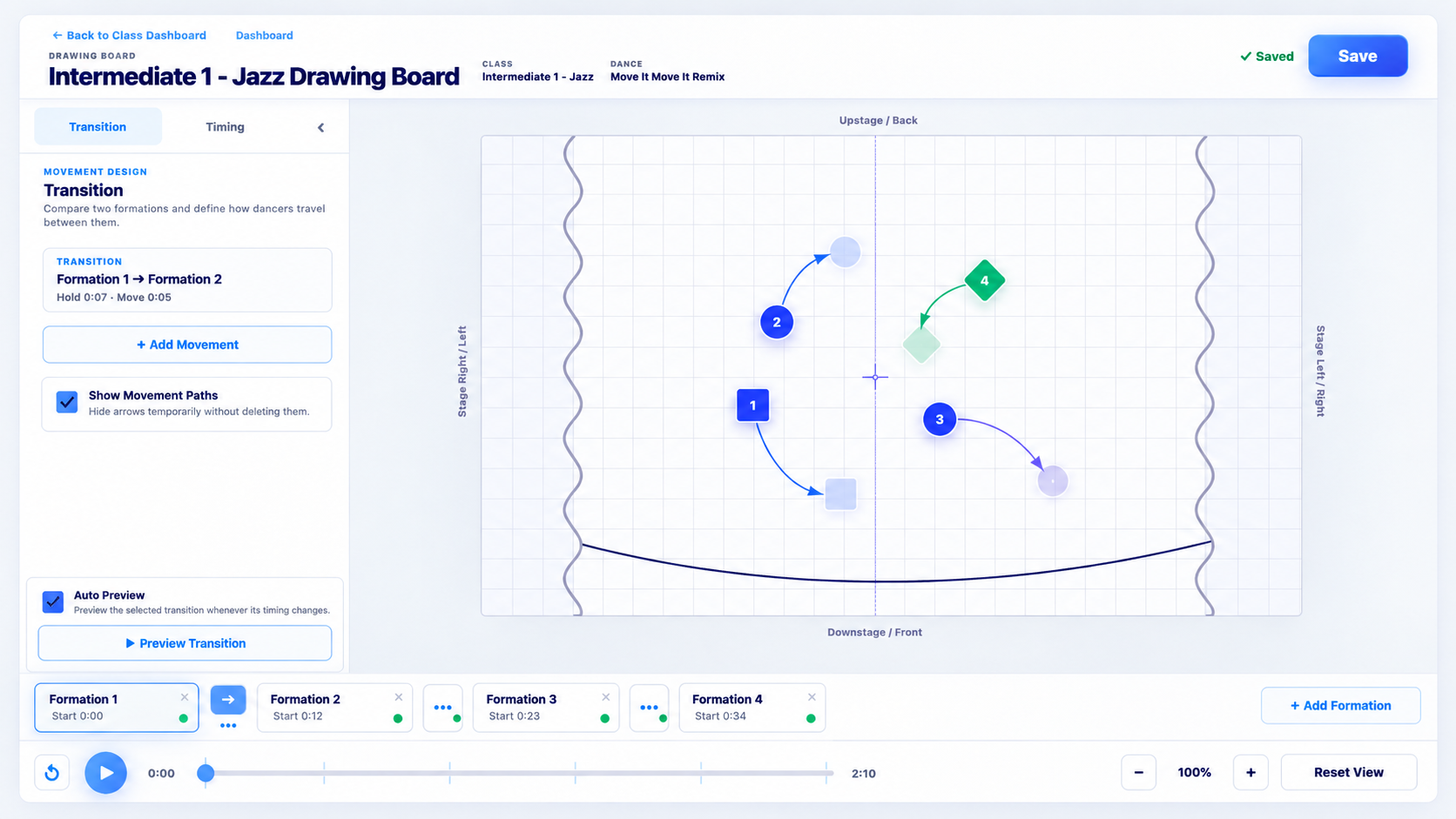Click the Save button
This screenshot has height=819, width=1456.
coord(1357,56)
